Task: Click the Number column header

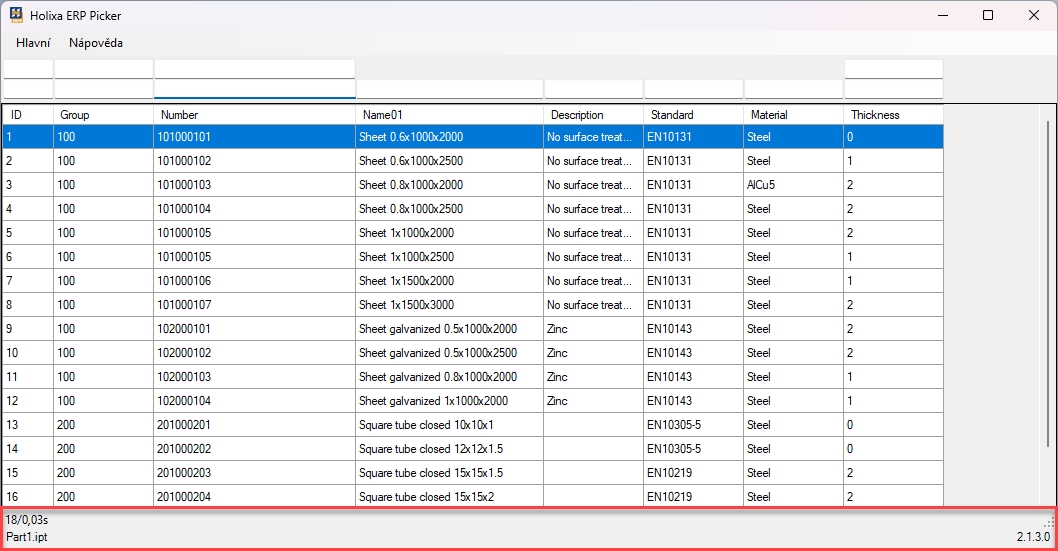Action: pos(254,115)
